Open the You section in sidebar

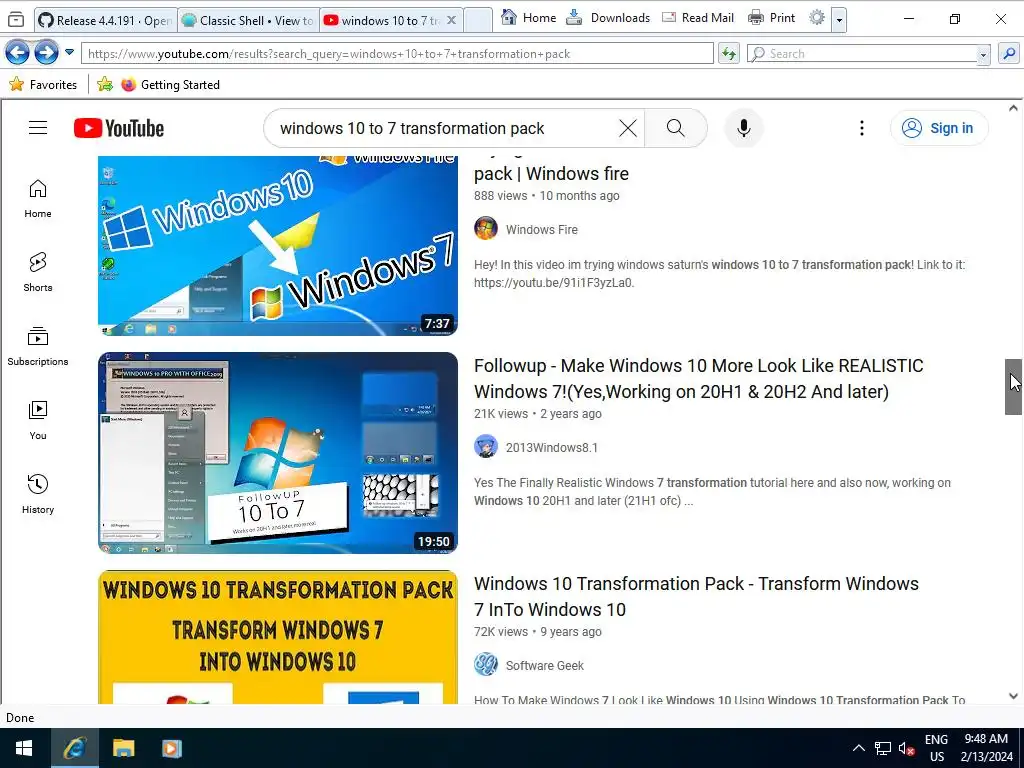click(38, 421)
